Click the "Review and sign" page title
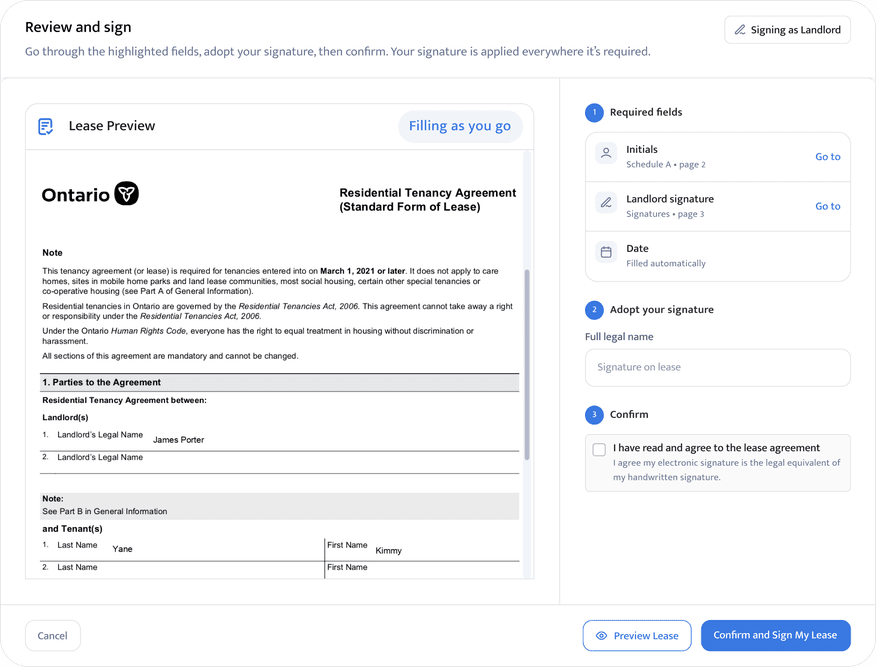This screenshot has width=876, height=667. [78, 27]
